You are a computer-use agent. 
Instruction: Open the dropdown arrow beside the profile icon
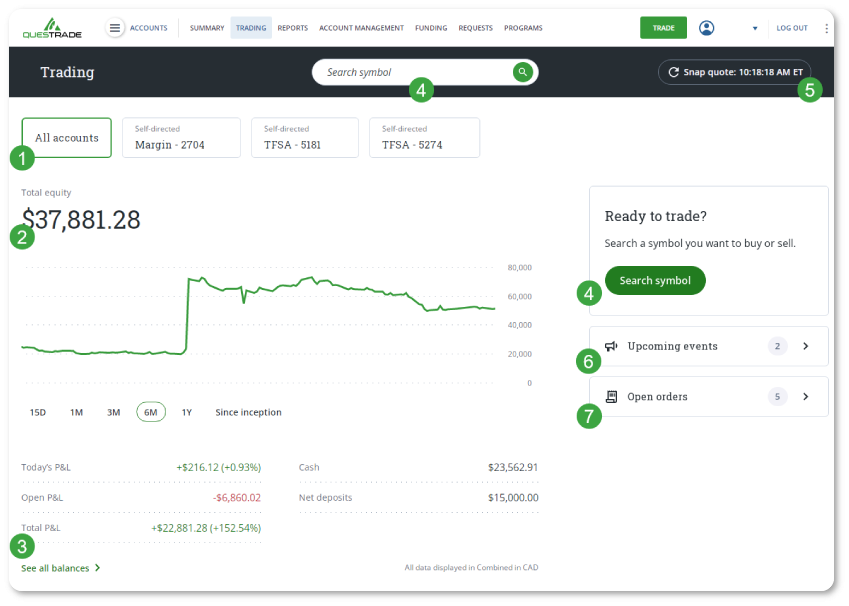[x=754, y=27]
